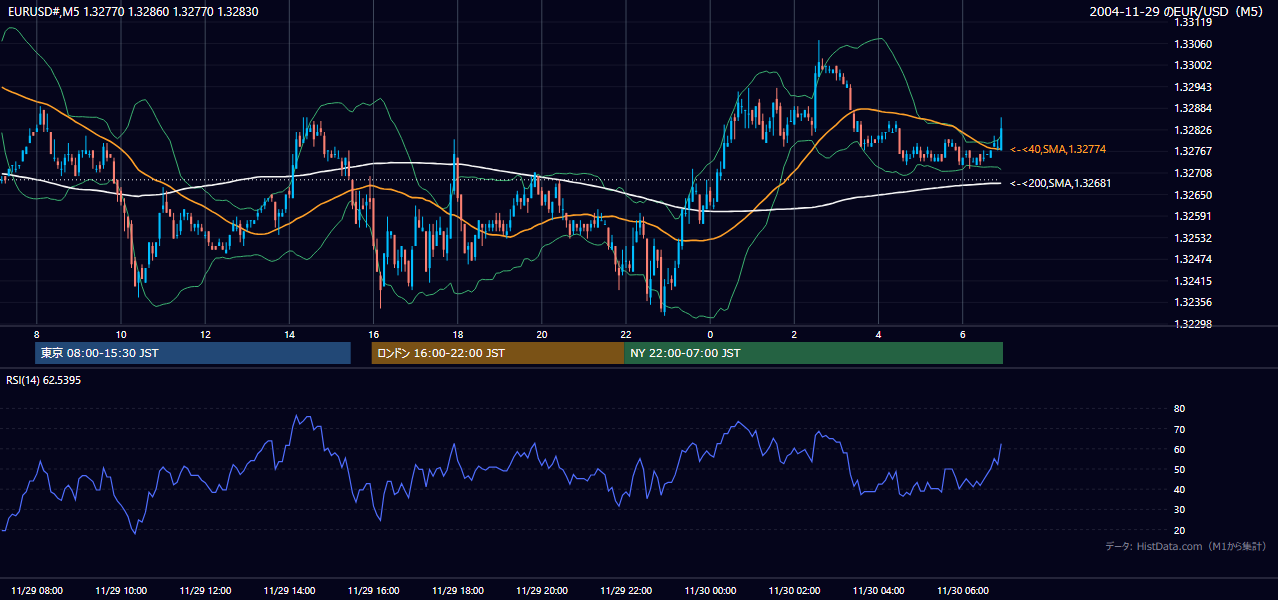Screen dimensions: 1278x600
Task: Click the 11/30 00:00 bottom date label
Action: tap(710, 590)
